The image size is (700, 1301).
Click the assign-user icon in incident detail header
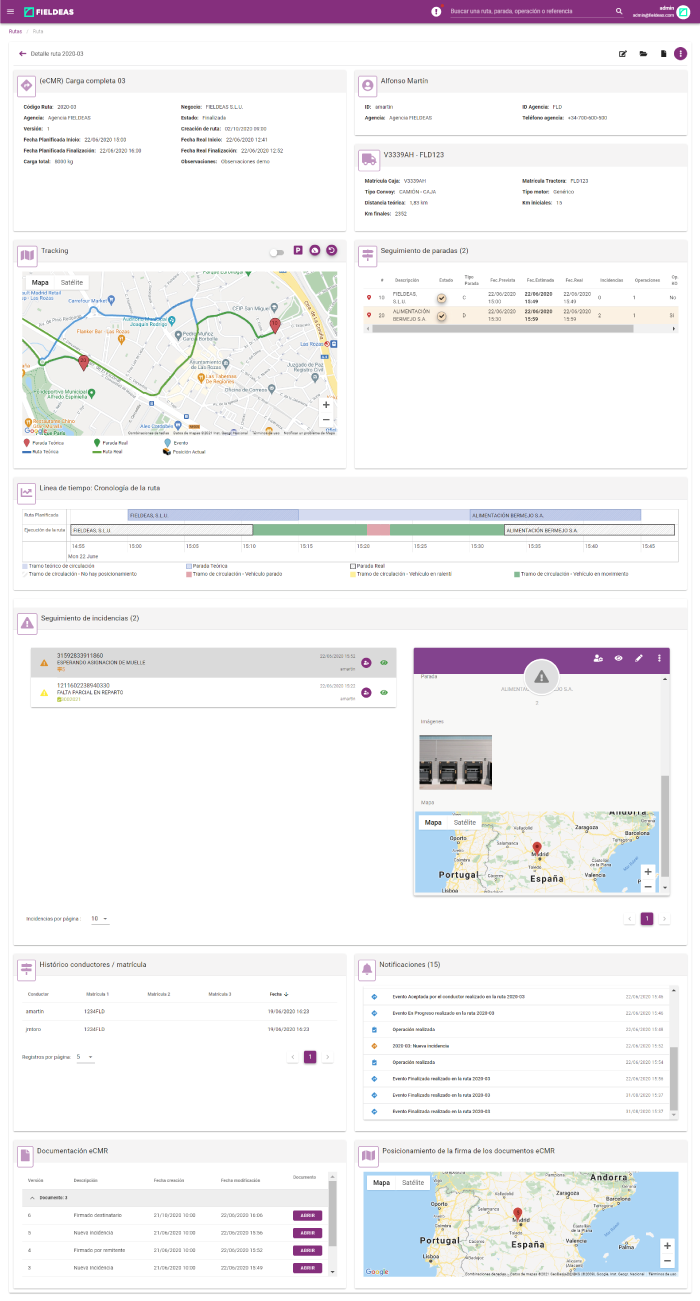598,658
